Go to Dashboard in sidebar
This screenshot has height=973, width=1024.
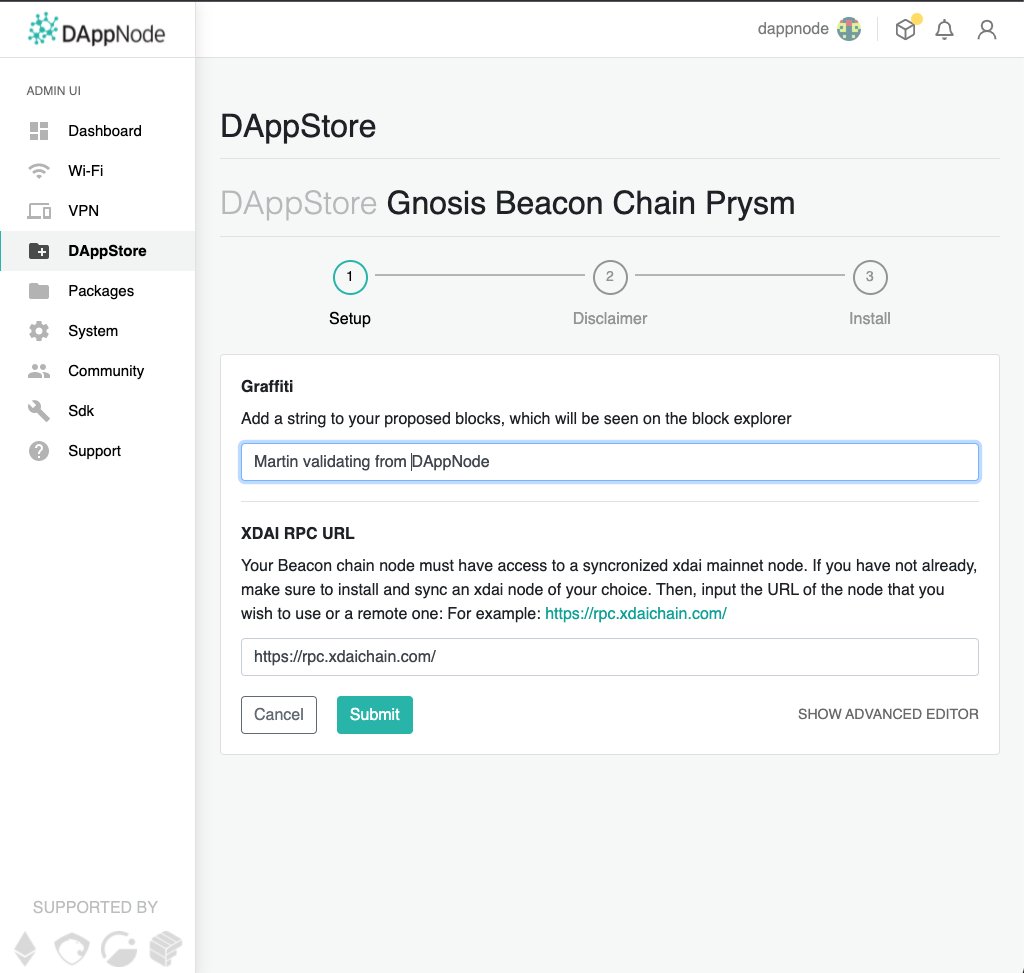point(97,131)
